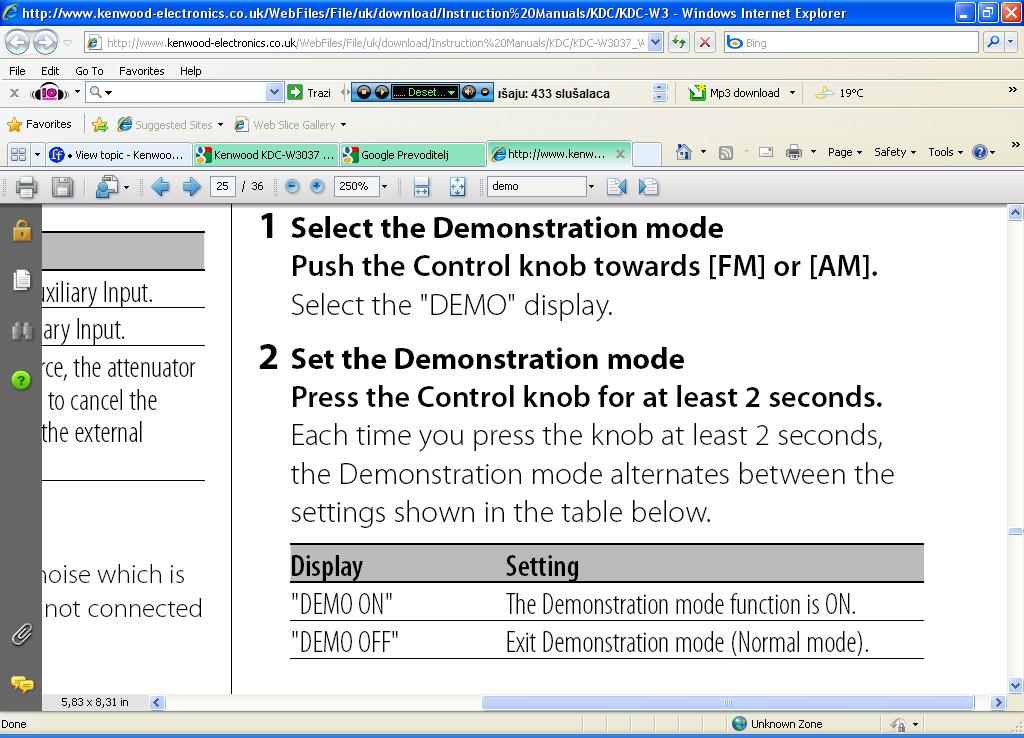Go to the previous PDF page
Viewport: 1024px width, 738px height.
(160, 186)
